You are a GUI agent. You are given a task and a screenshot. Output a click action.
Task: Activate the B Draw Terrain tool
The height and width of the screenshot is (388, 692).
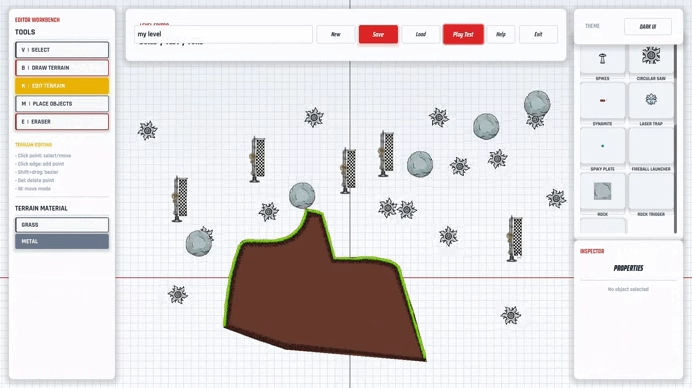coord(62,68)
